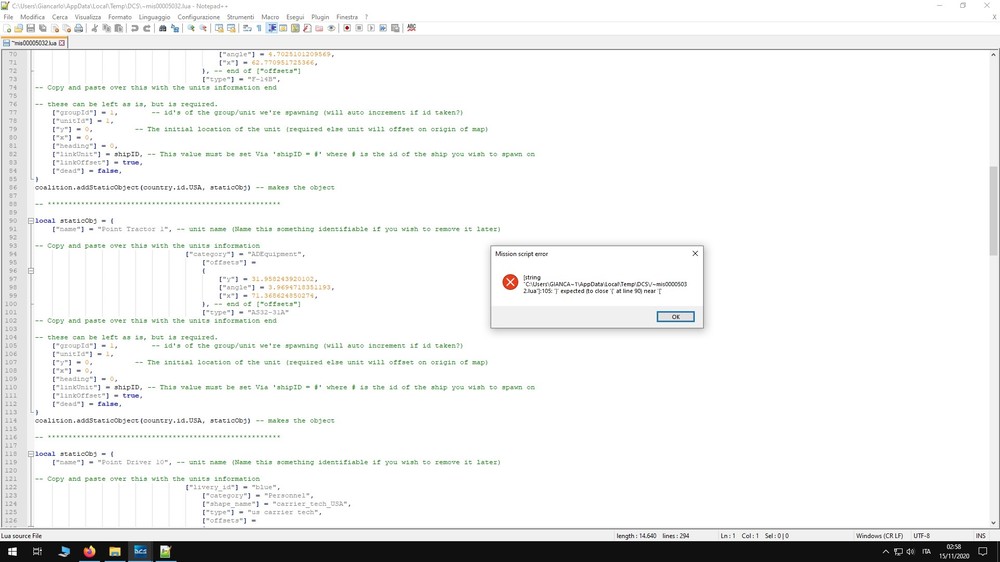
Task: Open the Cerca menu
Action: coord(60,17)
